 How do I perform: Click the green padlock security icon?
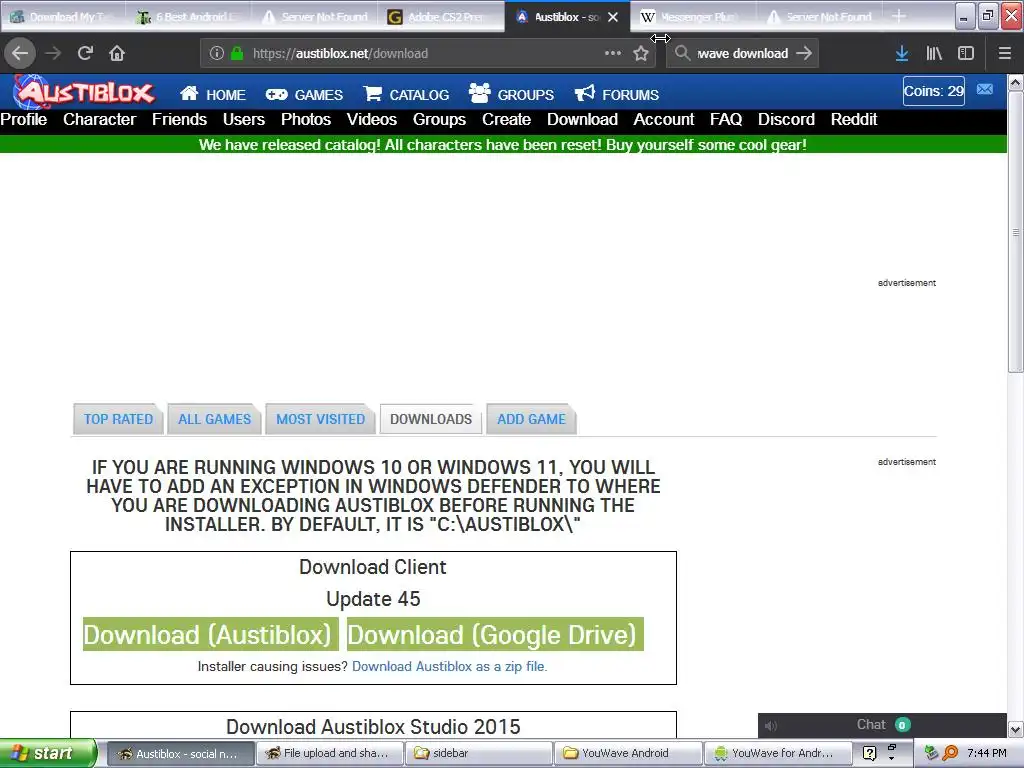point(237,54)
